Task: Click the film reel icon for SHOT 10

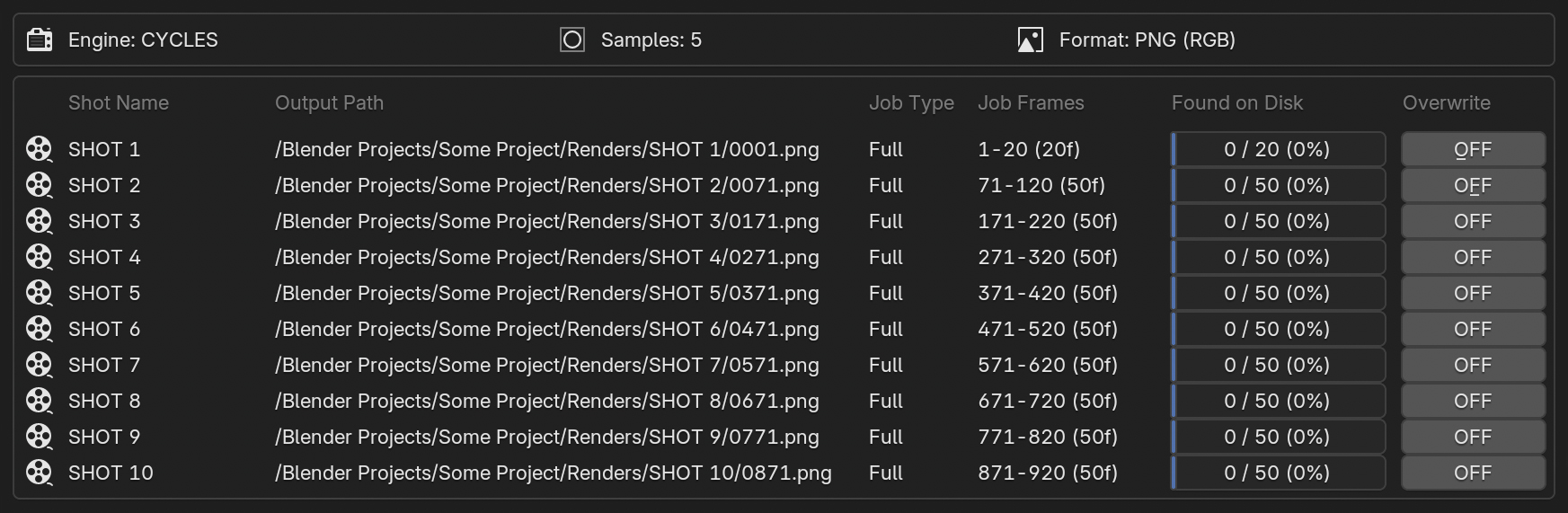Action: 39,473
